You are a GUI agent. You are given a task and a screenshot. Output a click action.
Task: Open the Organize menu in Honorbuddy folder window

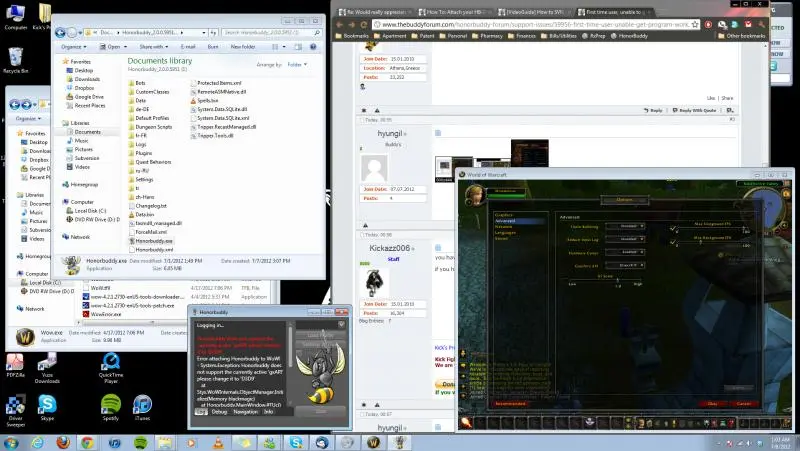pos(74,47)
